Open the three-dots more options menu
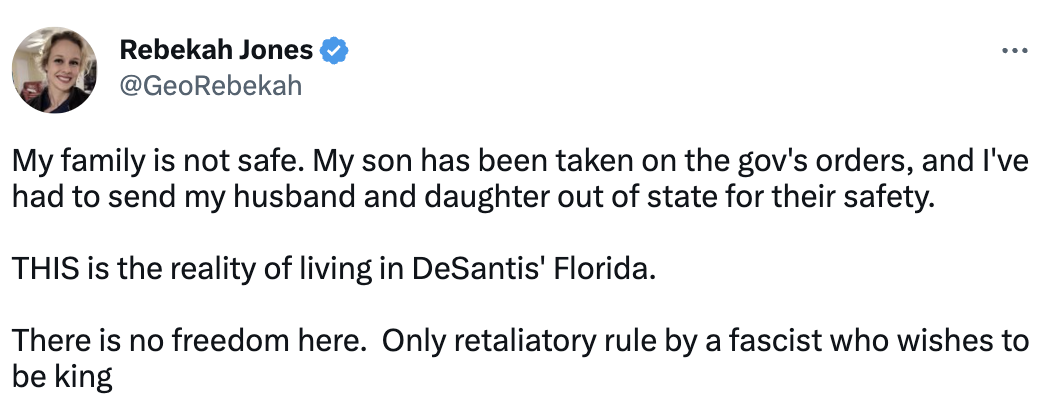This screenshot has width=1052, height=411. tap(1014, 50)
